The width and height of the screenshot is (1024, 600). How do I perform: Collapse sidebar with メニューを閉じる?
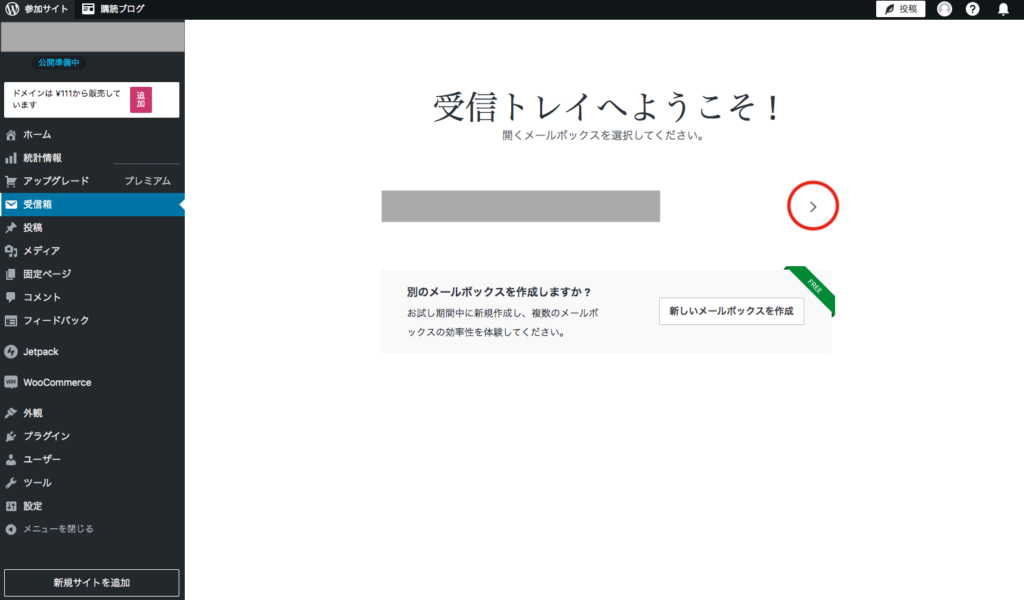(58, 529)
